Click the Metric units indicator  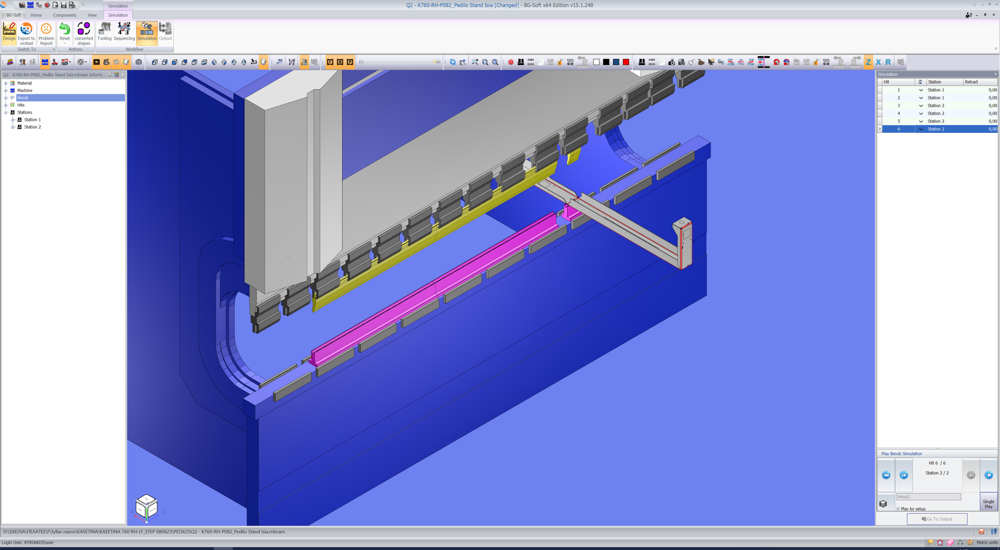(x=987, y=542)
